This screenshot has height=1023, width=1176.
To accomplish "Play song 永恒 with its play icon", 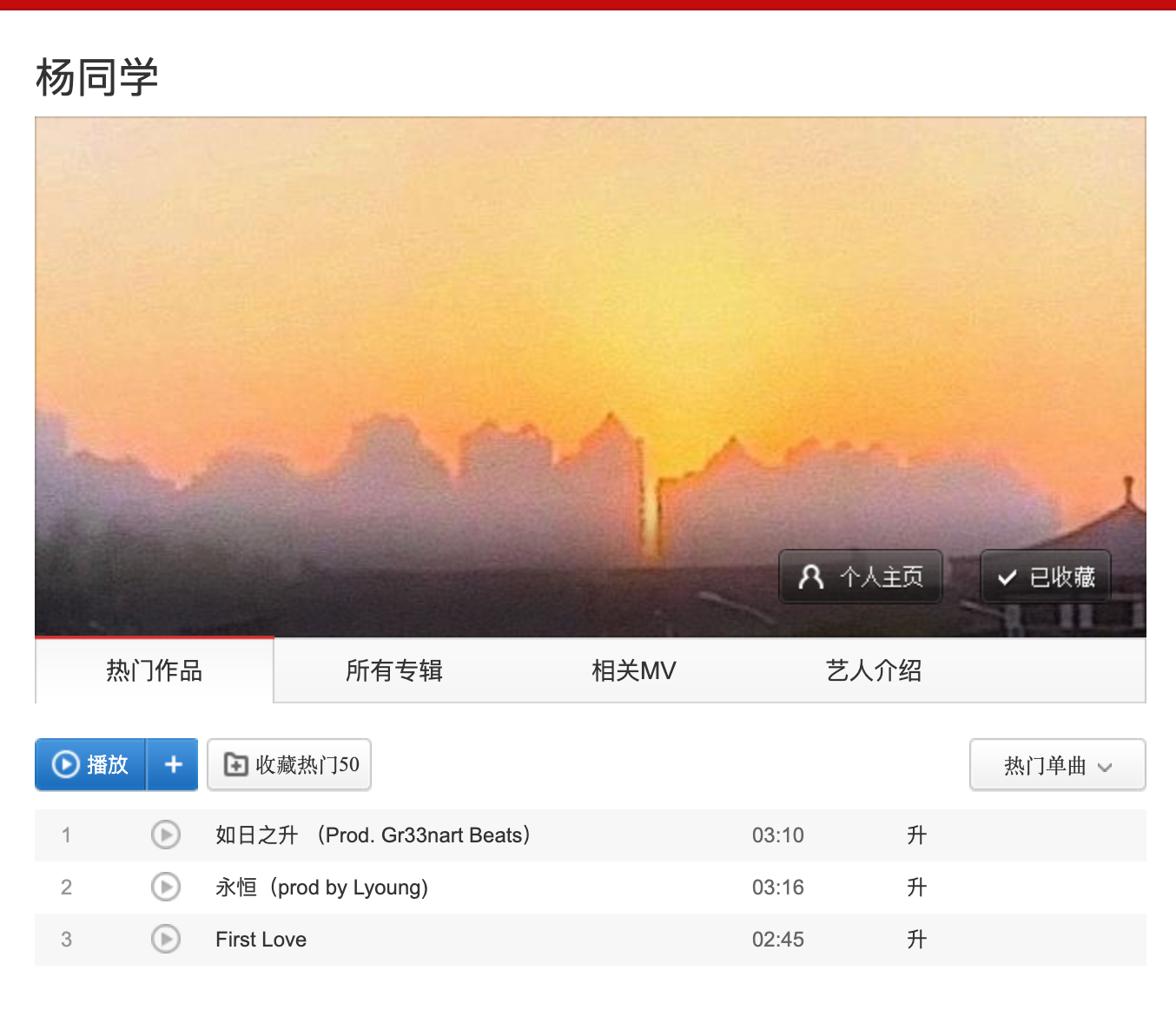I will pyautogui.click(x=165, y=887).
